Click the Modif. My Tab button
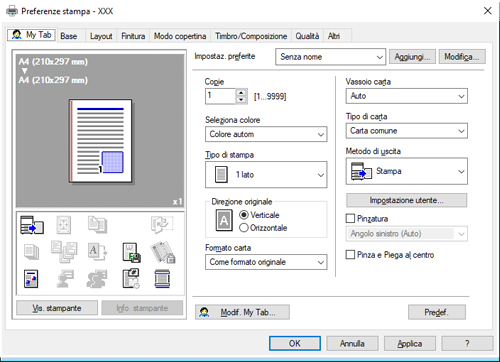This screenshot has height=362, width=500. 242,312
